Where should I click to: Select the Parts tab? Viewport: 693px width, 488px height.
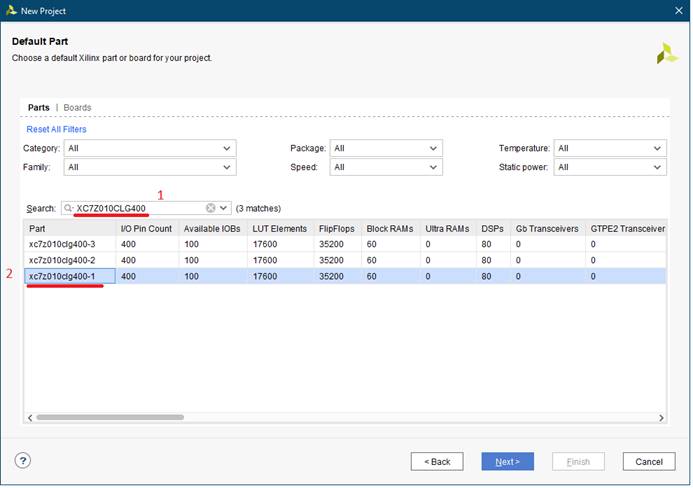38,107
